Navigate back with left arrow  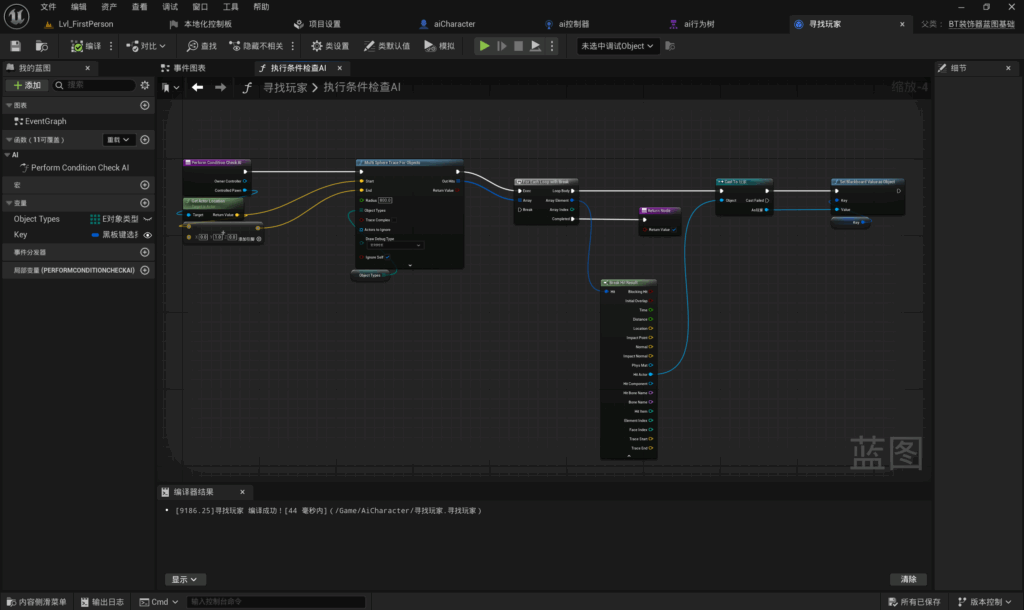coord(197,88)
